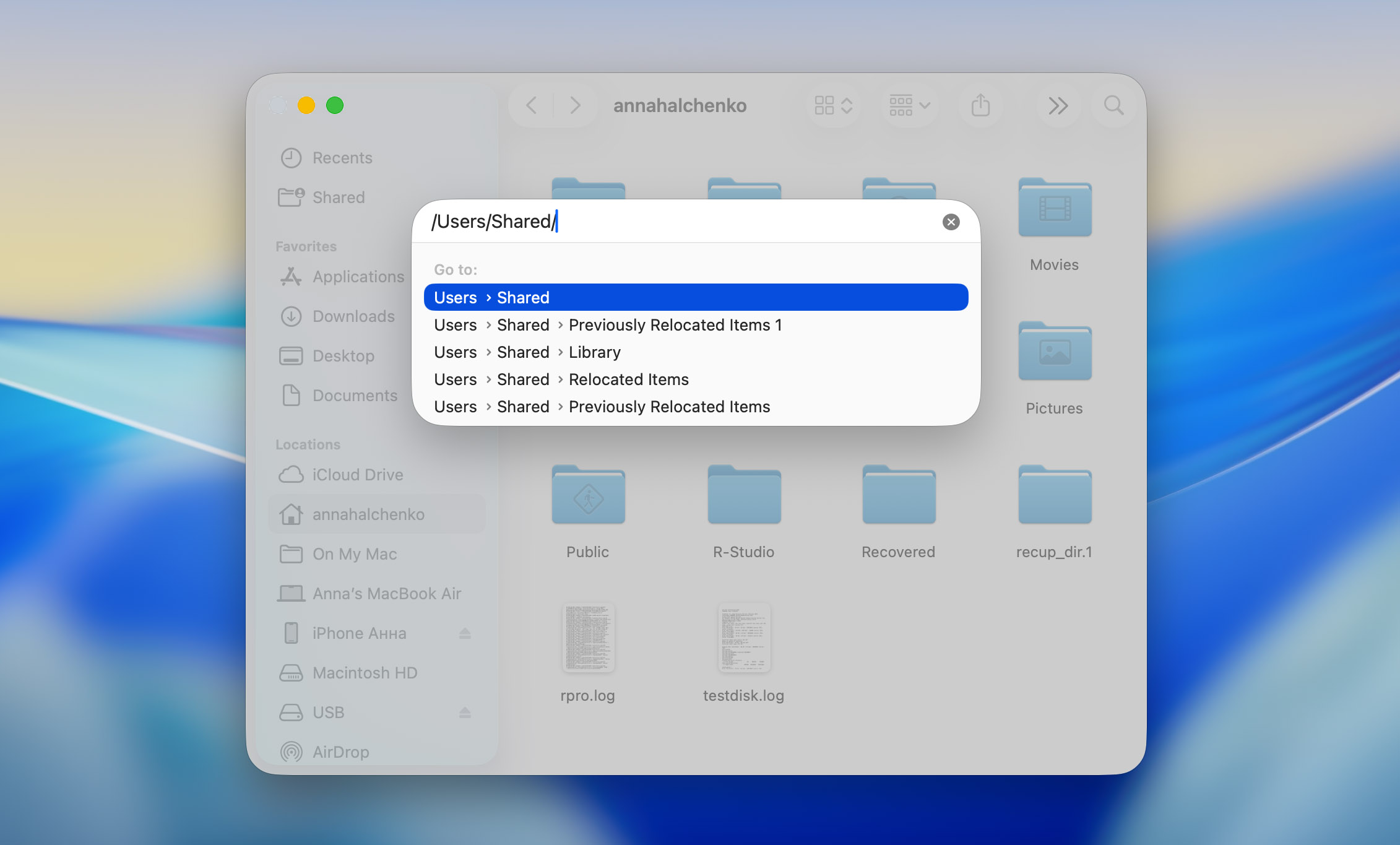Expand the overflow toolbar chevron
Screen dimensions: 1400x845
(1058, 105)
